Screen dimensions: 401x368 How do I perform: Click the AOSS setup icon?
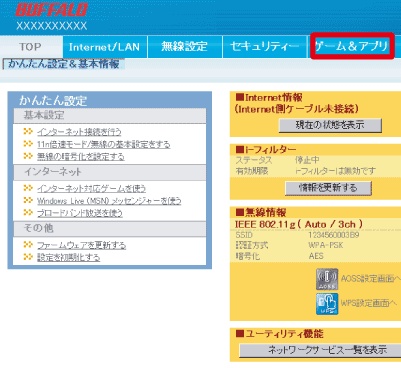point(327,279)
